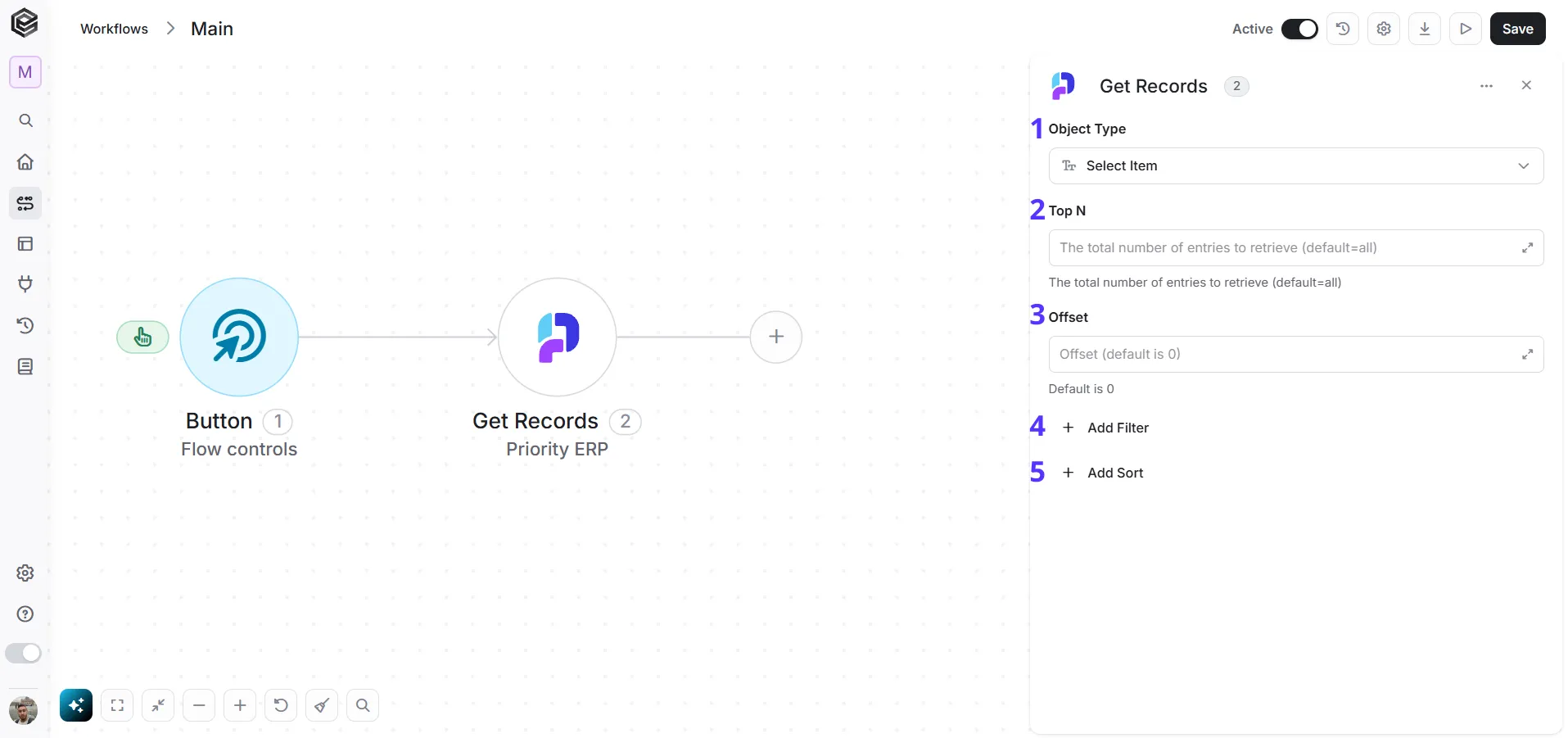Open search from the sidebar magnifier icon

point(25,120)
